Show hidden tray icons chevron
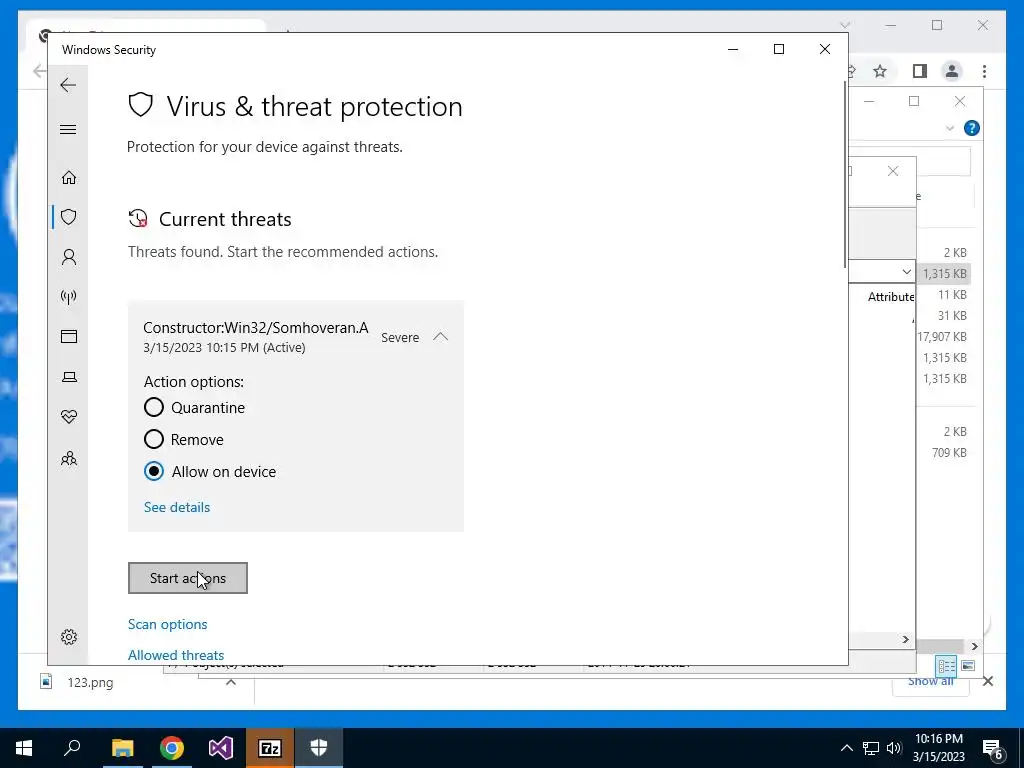 [x=846, y=748]
